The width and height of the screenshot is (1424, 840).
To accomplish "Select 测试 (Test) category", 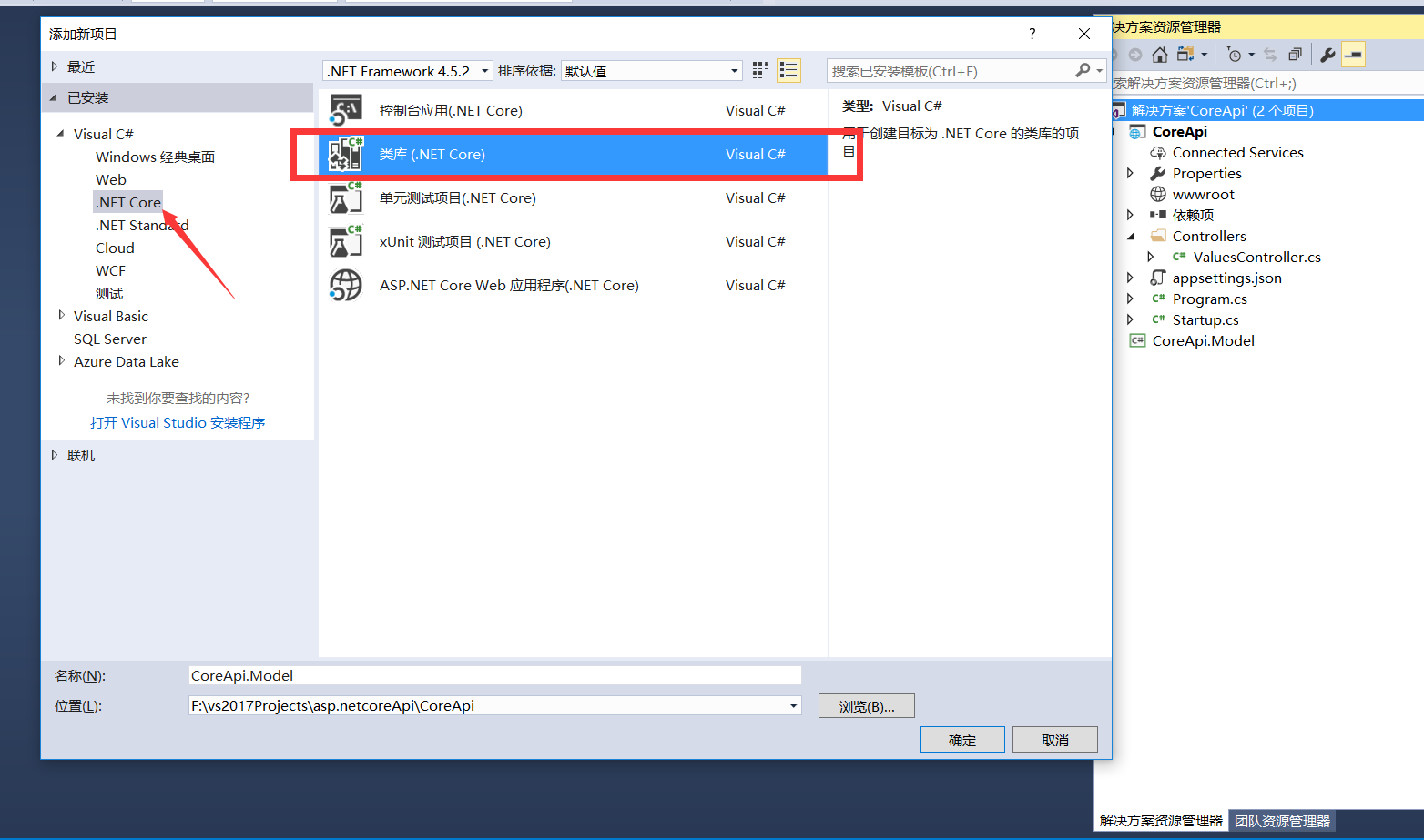I will (109, 293).
